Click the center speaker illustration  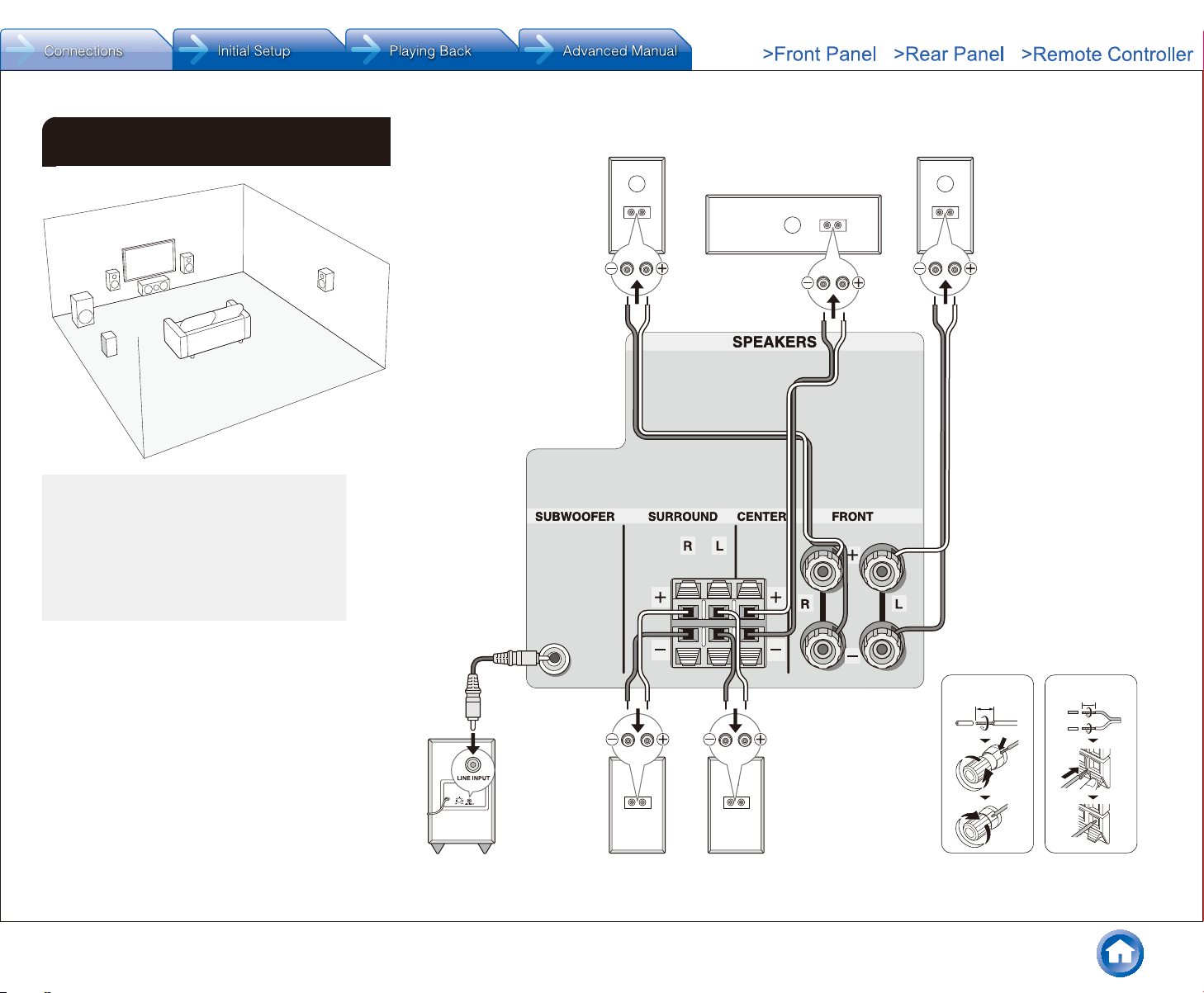point(794,225)
